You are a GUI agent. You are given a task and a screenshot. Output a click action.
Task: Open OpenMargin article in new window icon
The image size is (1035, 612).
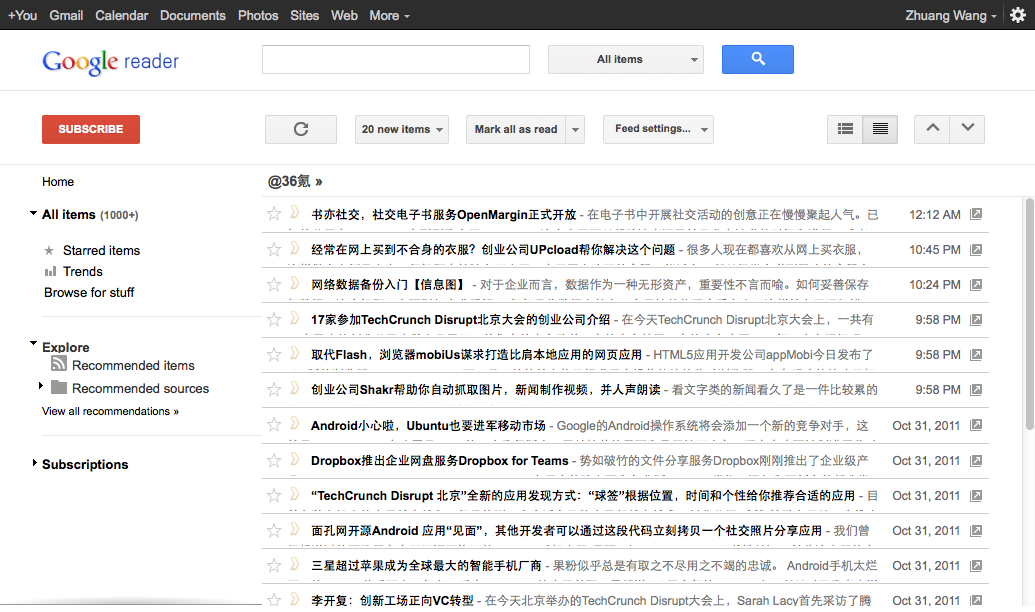click(976, 214)
